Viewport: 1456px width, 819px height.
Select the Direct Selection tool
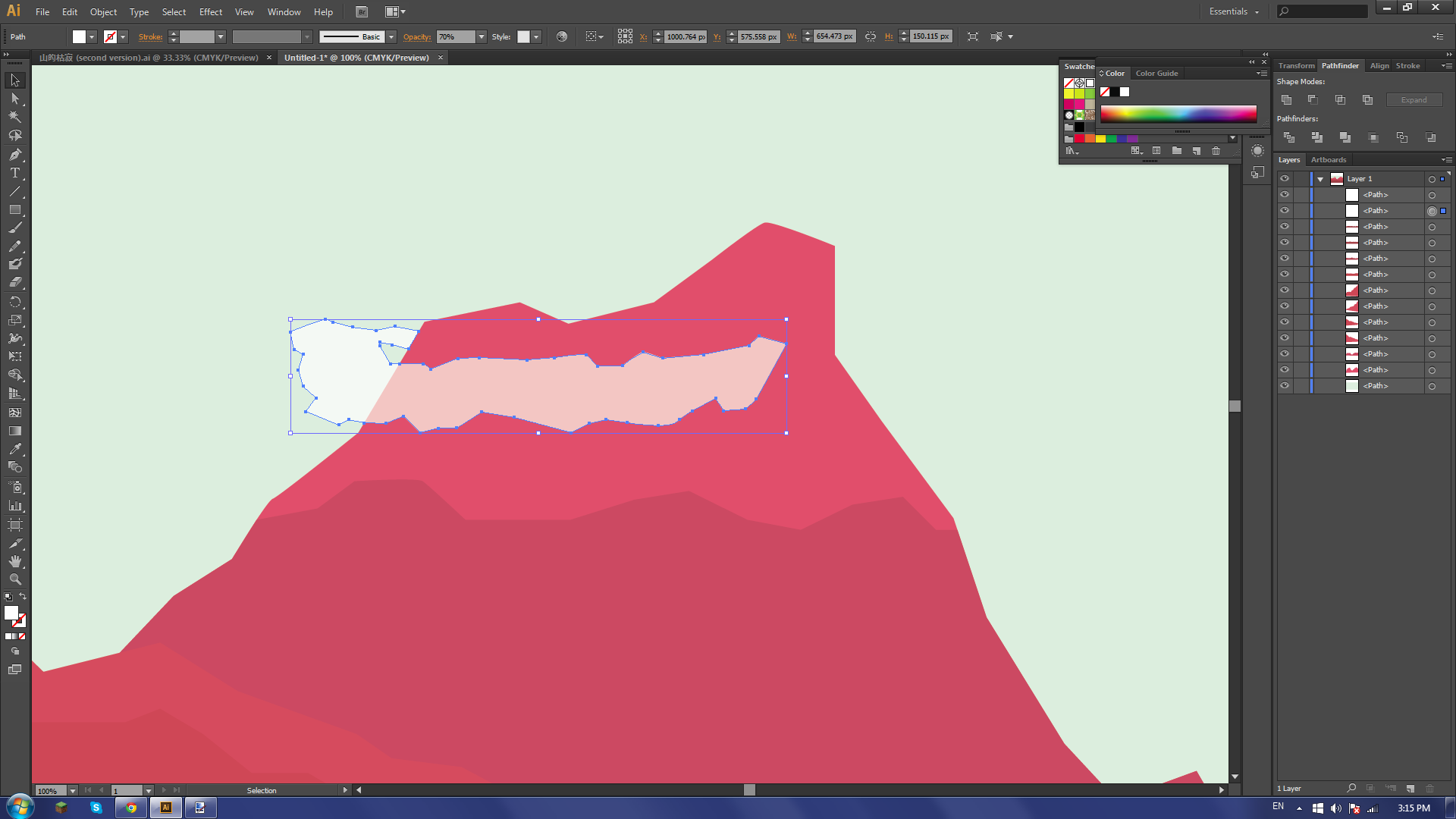pyautogui.click(x=15, y=99)
